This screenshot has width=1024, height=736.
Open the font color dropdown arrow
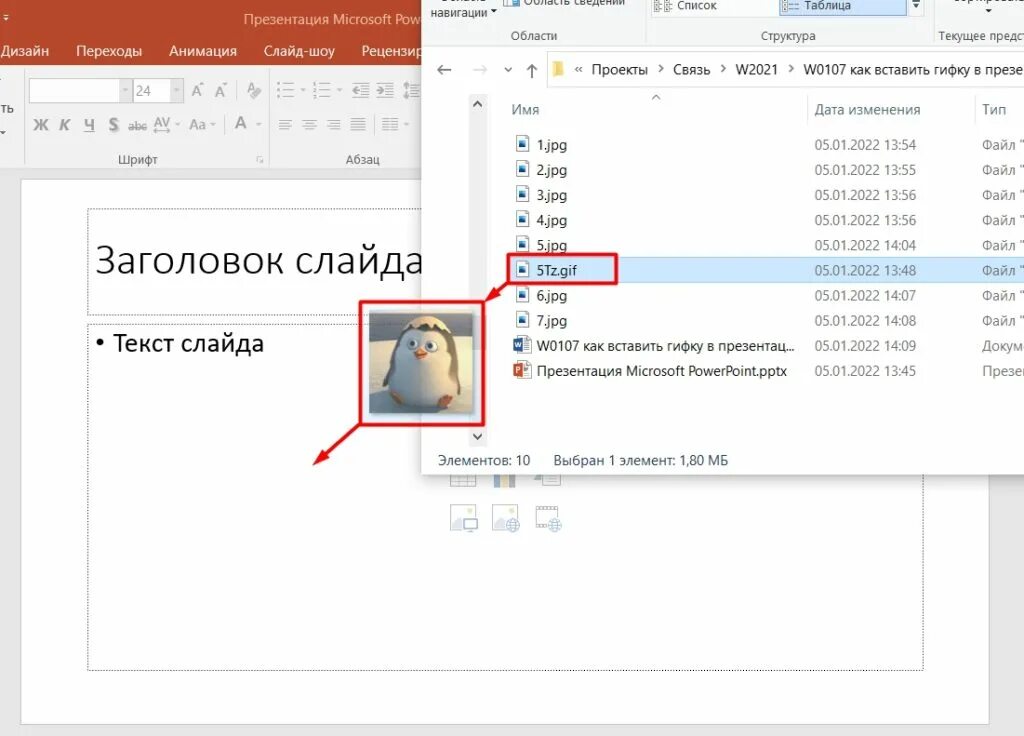pos(259,124)
